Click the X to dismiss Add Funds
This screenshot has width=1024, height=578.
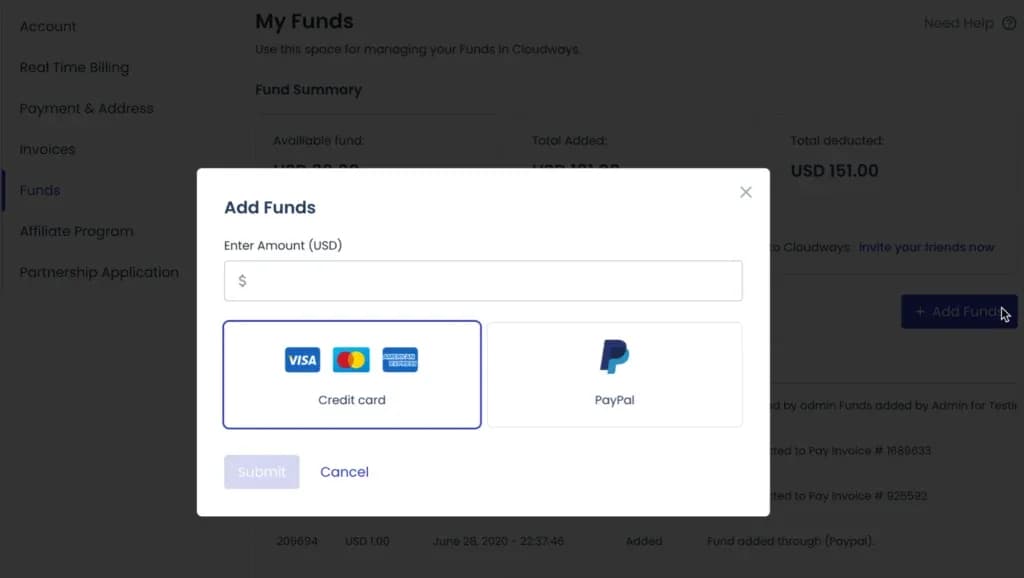point(745,191)
